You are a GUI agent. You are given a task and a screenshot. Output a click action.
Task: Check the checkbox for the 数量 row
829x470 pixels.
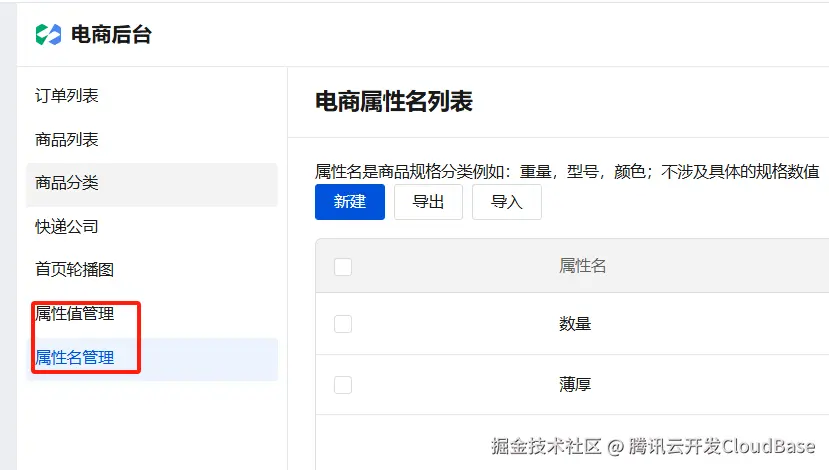343,324
